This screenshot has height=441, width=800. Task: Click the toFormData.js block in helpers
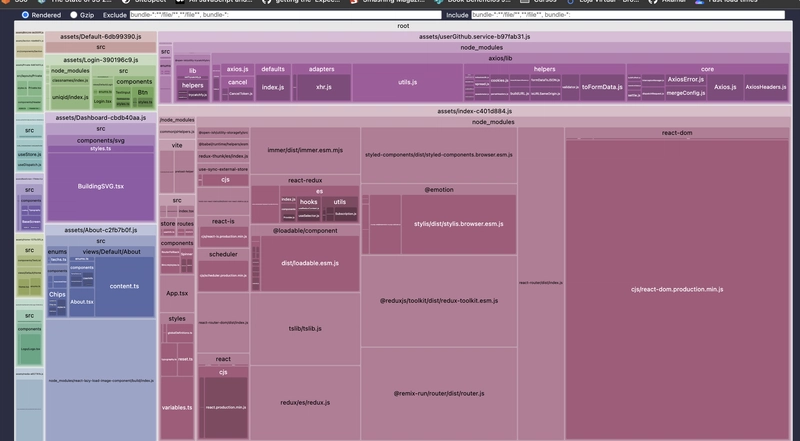[601, 87]
